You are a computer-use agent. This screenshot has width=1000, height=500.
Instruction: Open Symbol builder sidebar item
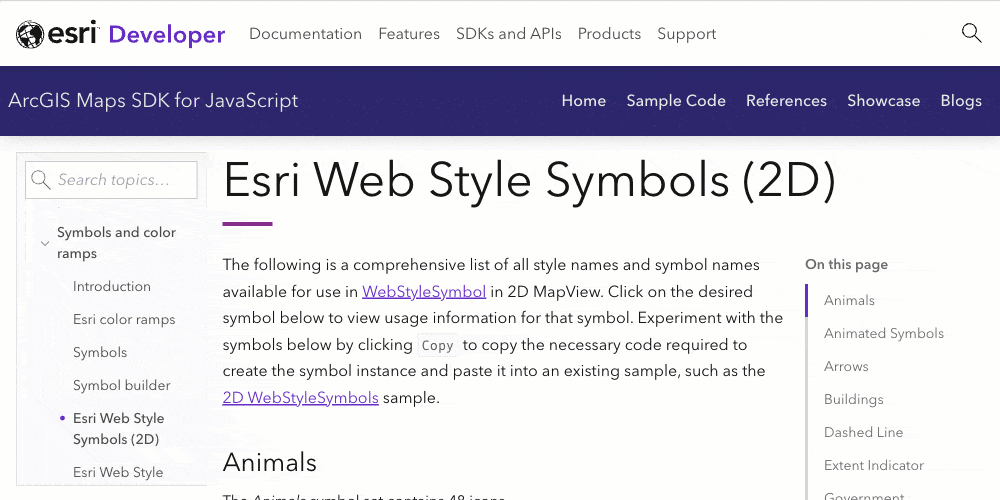122,386
